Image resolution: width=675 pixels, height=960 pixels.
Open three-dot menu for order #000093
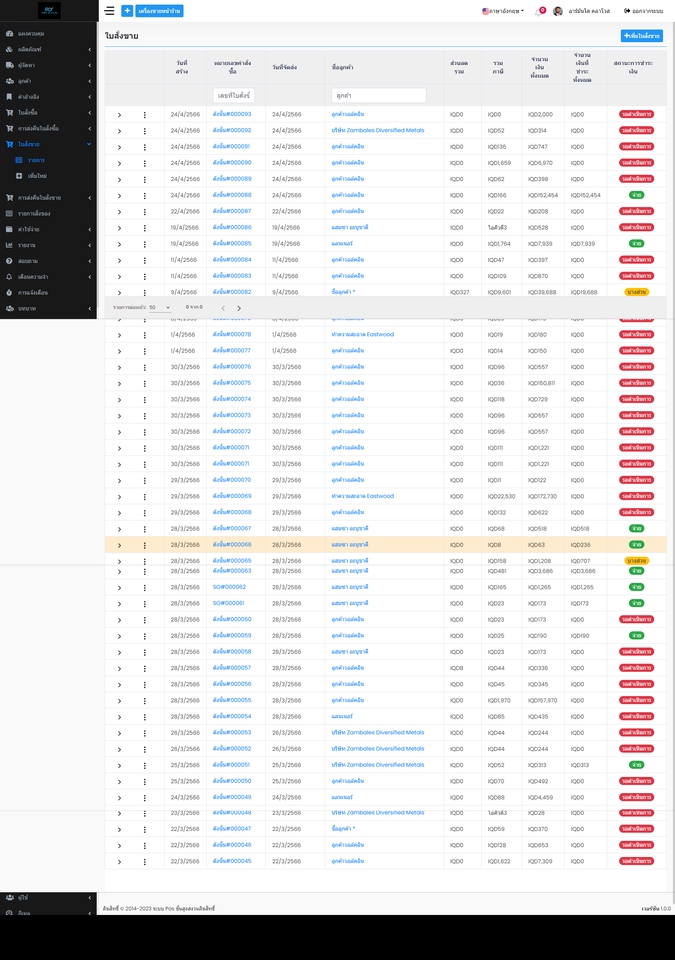(145, 114)
